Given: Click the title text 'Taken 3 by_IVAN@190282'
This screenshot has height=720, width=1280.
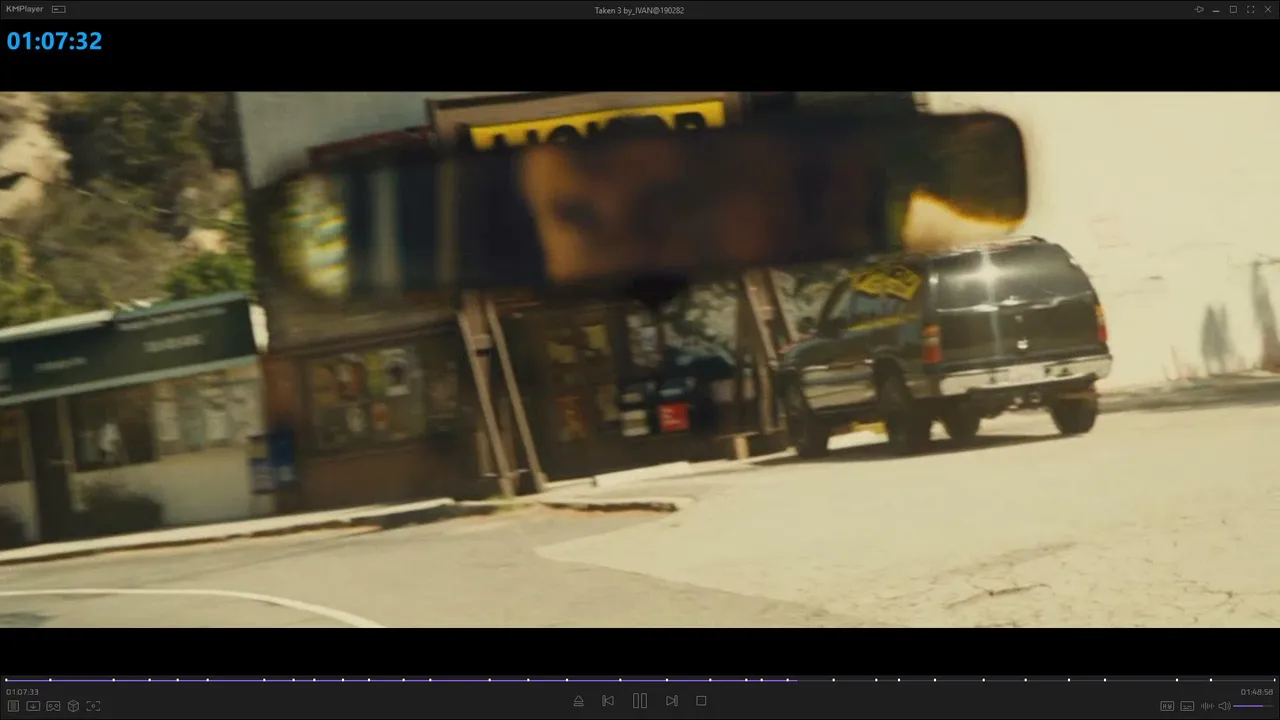Looking at the screenshot, I should point(639,10).
